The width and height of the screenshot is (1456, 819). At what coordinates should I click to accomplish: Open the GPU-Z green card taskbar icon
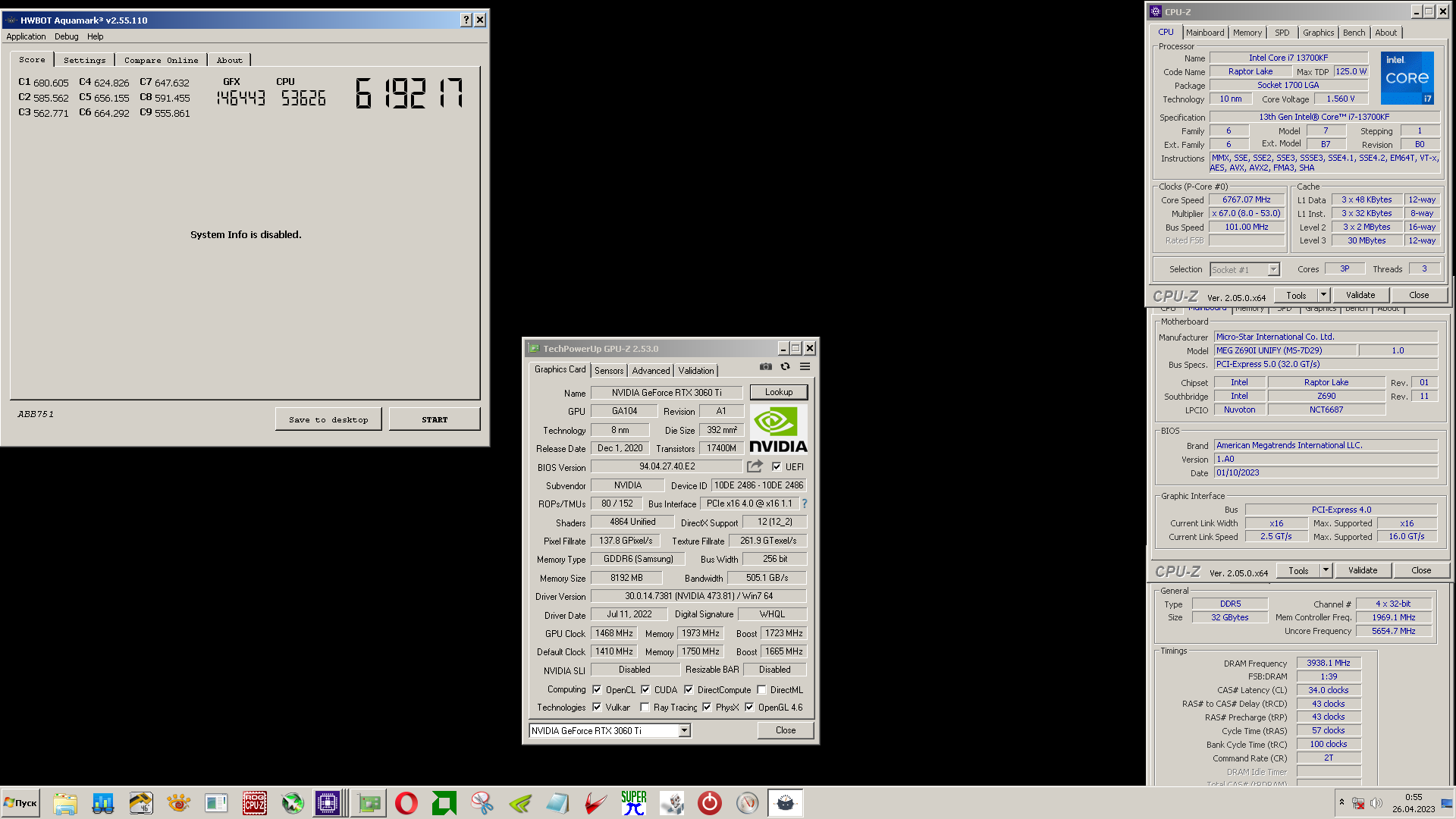coord(369,803)
